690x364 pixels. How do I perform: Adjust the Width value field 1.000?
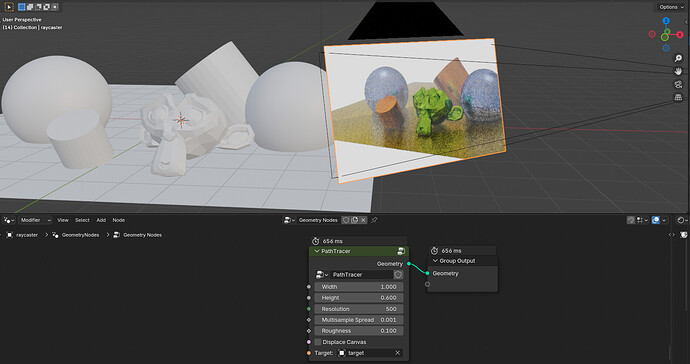tap(359, 287)
